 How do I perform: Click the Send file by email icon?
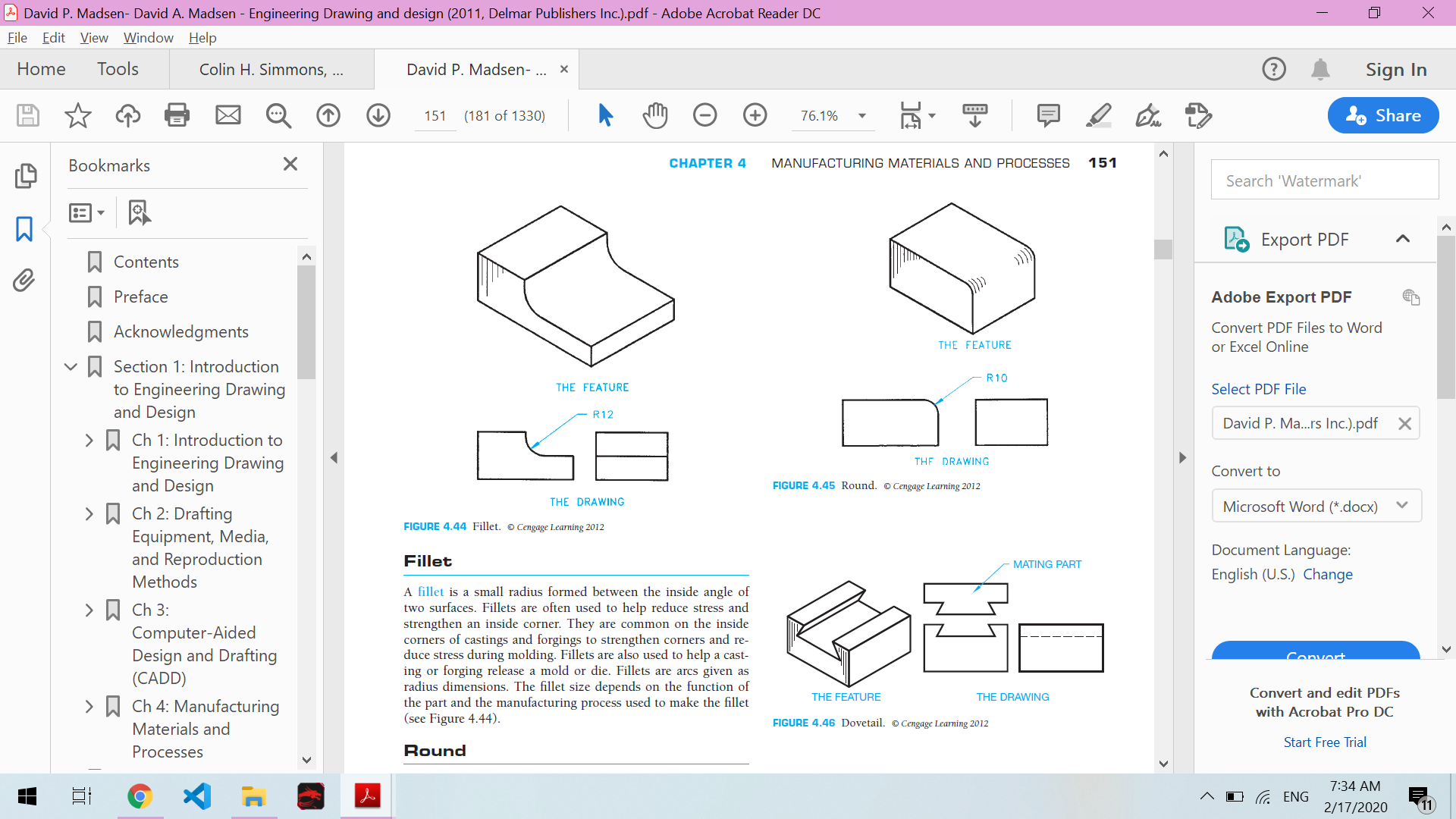[x=227, y=115]
